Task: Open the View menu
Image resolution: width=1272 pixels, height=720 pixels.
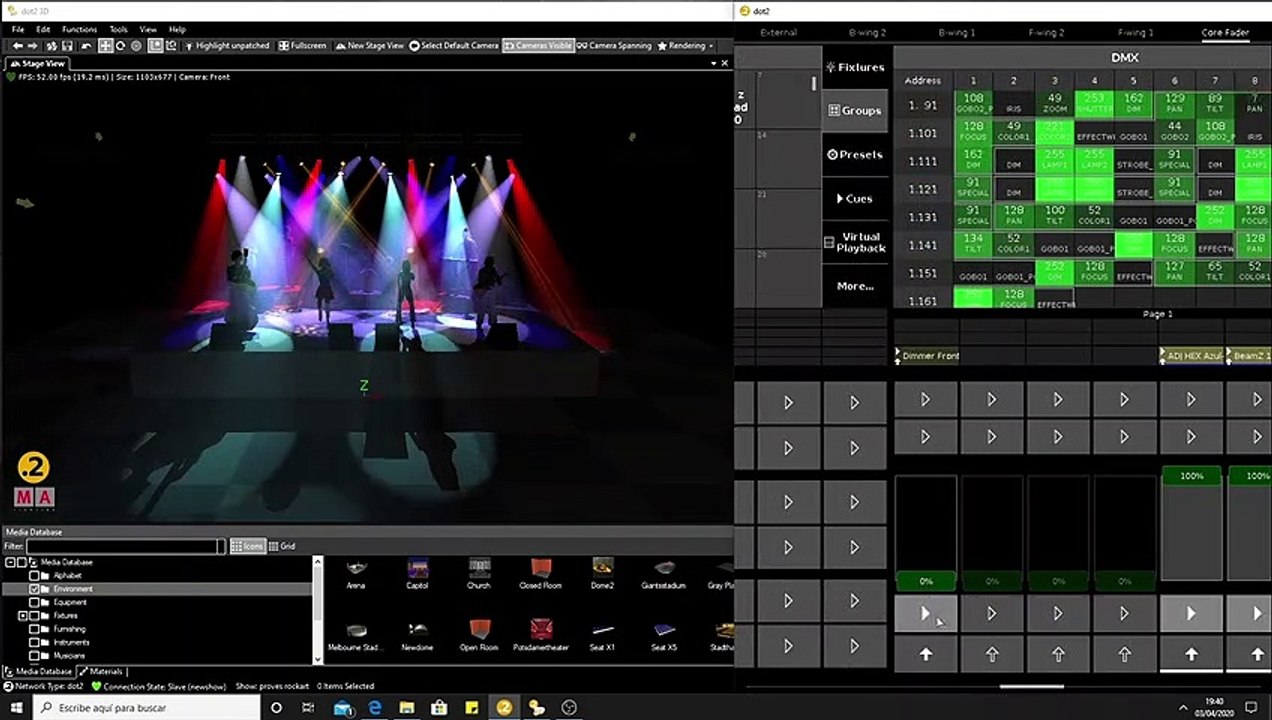Action: (x=148, y=30)
